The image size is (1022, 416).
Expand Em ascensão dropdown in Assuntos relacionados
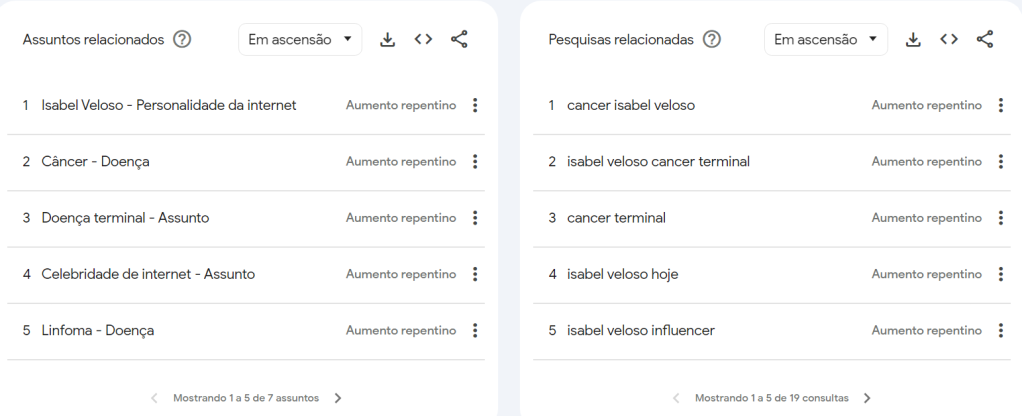tap(300, 40)
